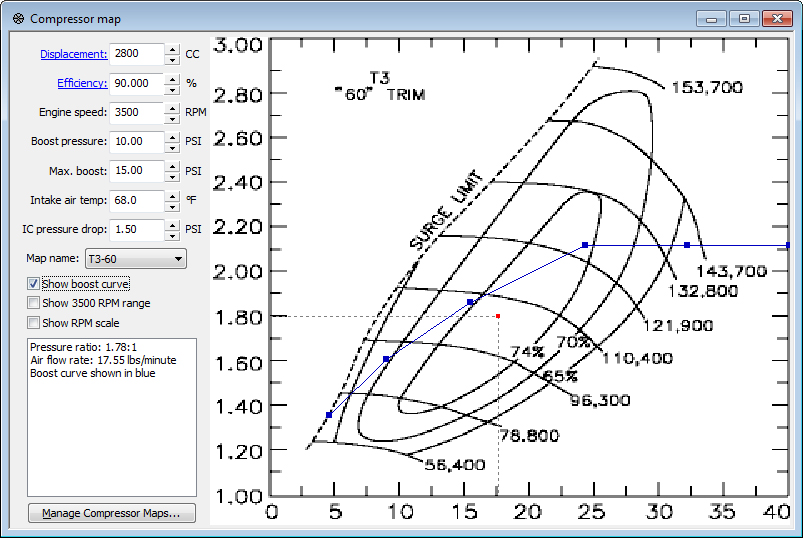The height and width of the screenshot is (538, 803).
Task: Click the 56,400 speed line label
Action: (x=455, y=465)
